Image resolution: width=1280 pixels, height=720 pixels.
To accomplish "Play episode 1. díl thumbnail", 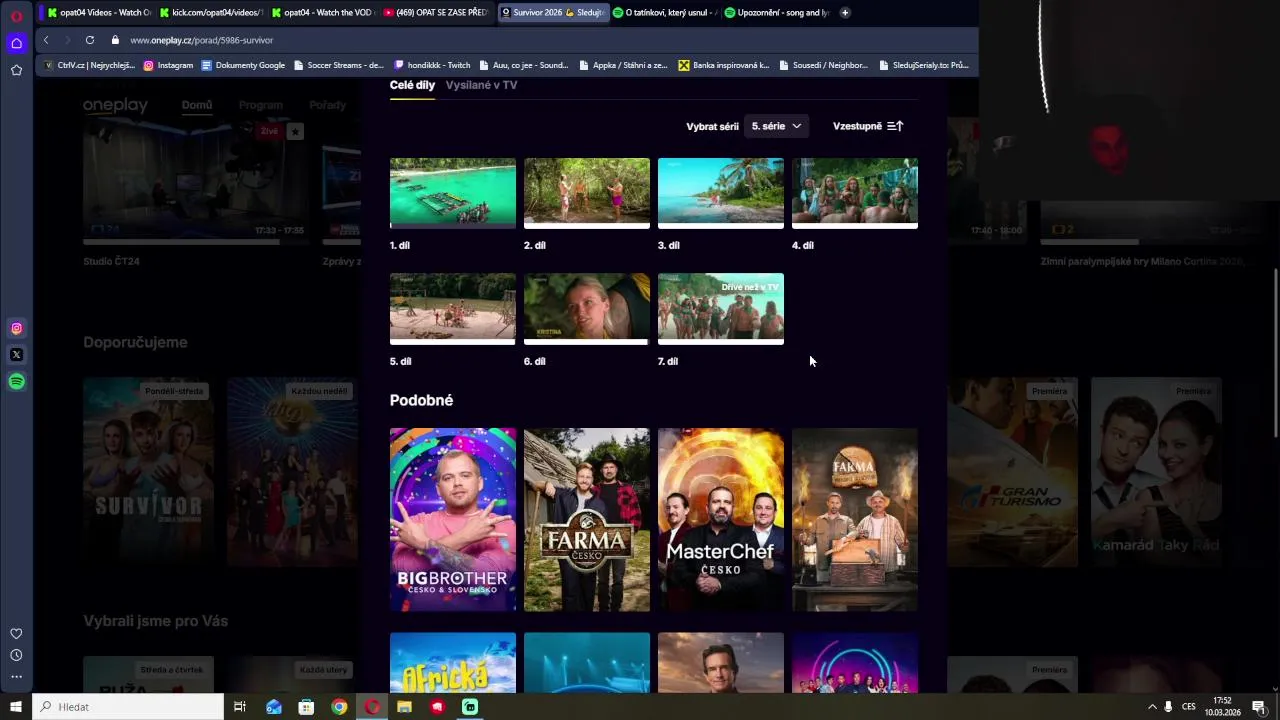I will point(453,193).
